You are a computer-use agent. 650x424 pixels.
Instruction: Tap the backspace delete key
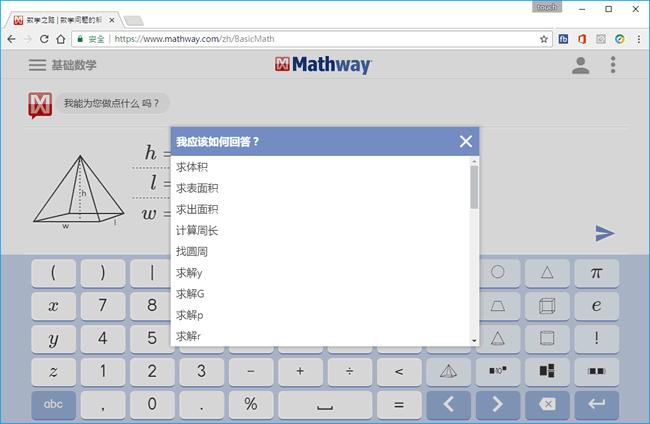point(547,405)
